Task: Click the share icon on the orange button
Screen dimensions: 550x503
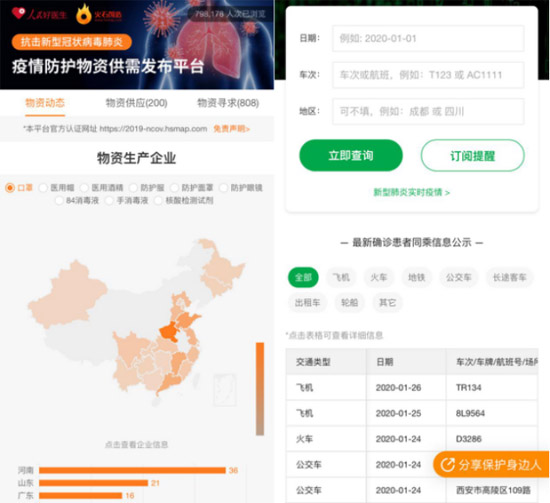Action: pos(448,465)
